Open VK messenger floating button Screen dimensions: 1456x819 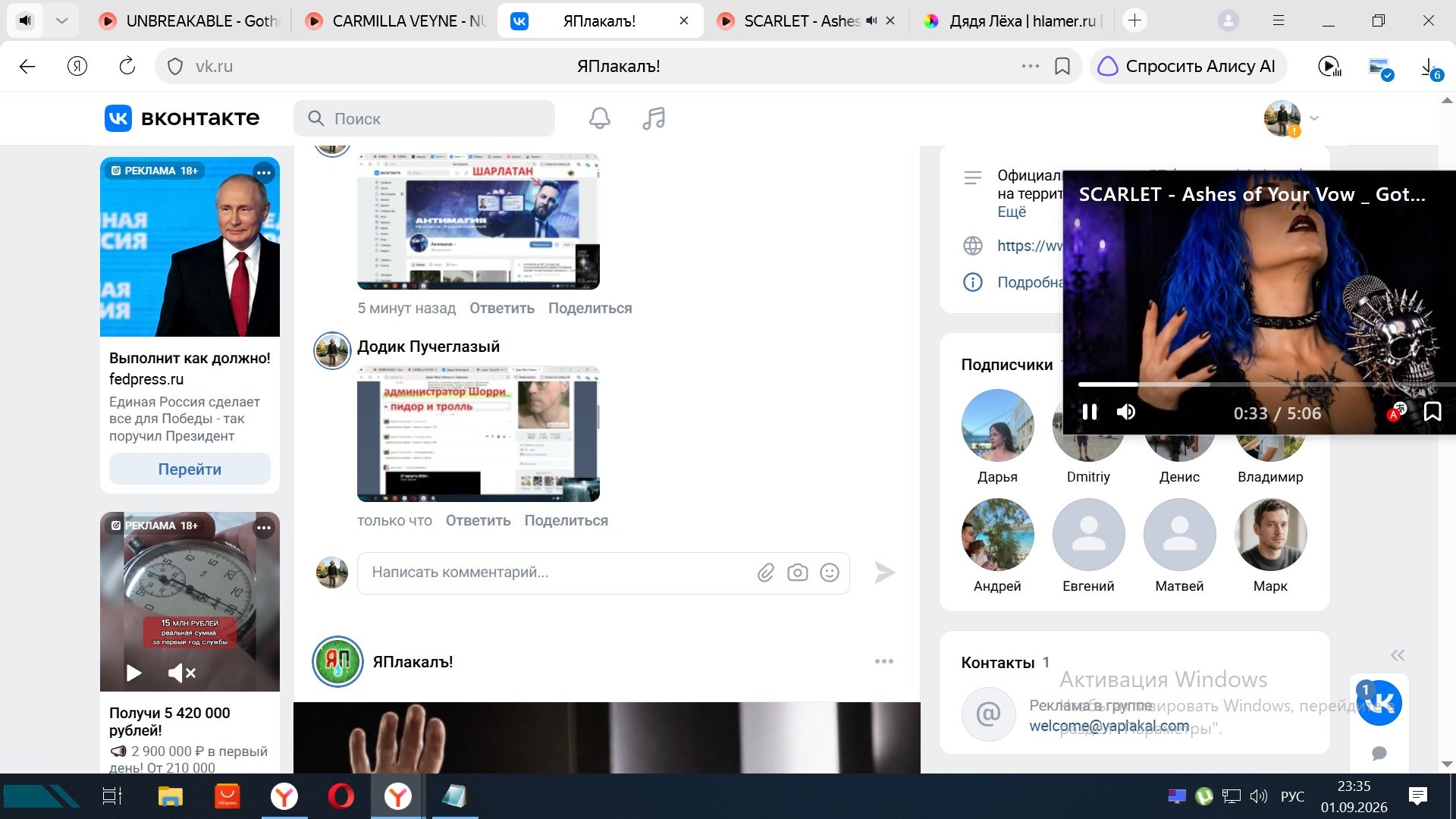(x=1379, y=703)
